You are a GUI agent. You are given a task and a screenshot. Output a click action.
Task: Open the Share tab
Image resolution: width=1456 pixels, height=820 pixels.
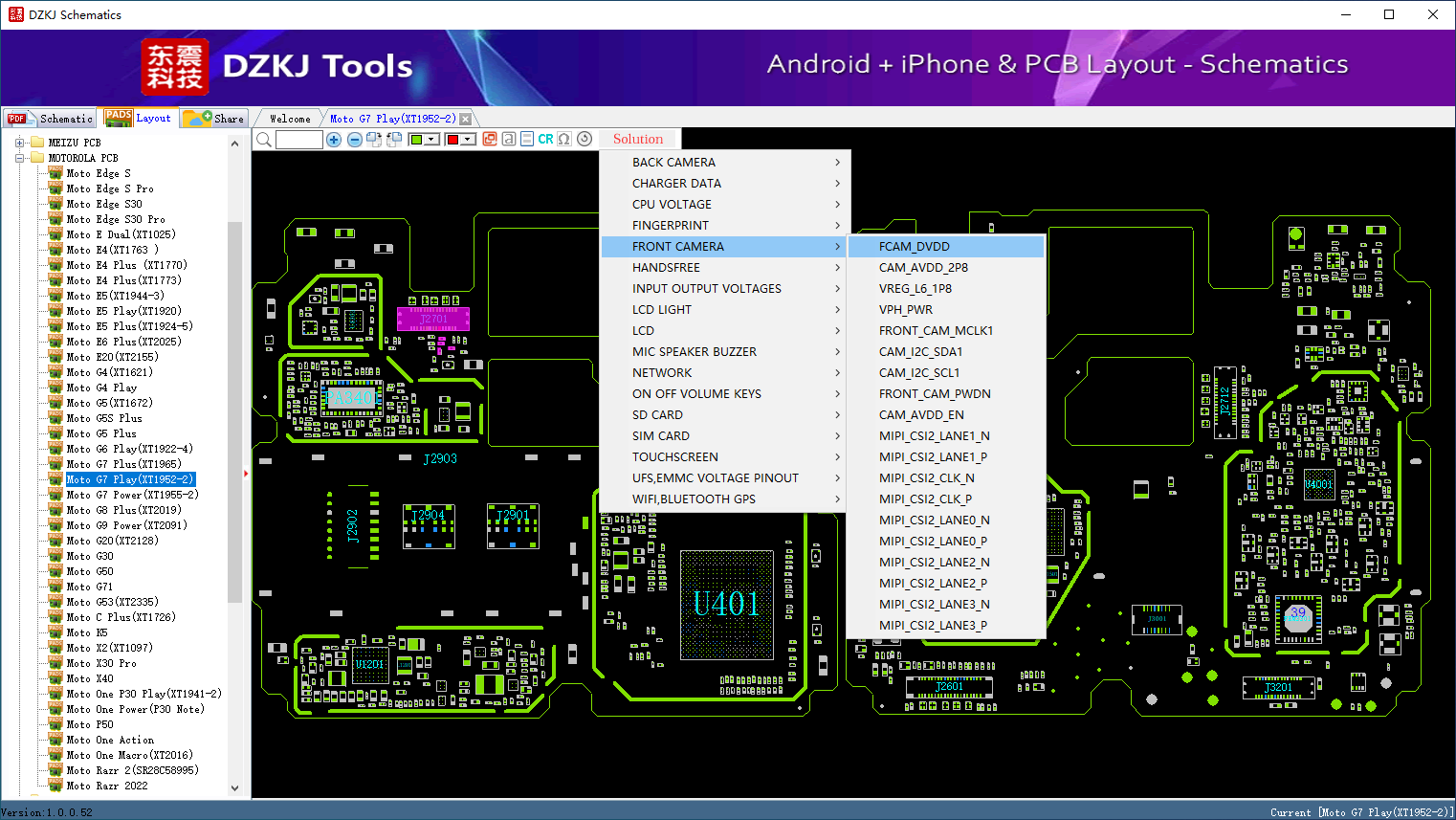coord(214,119)
